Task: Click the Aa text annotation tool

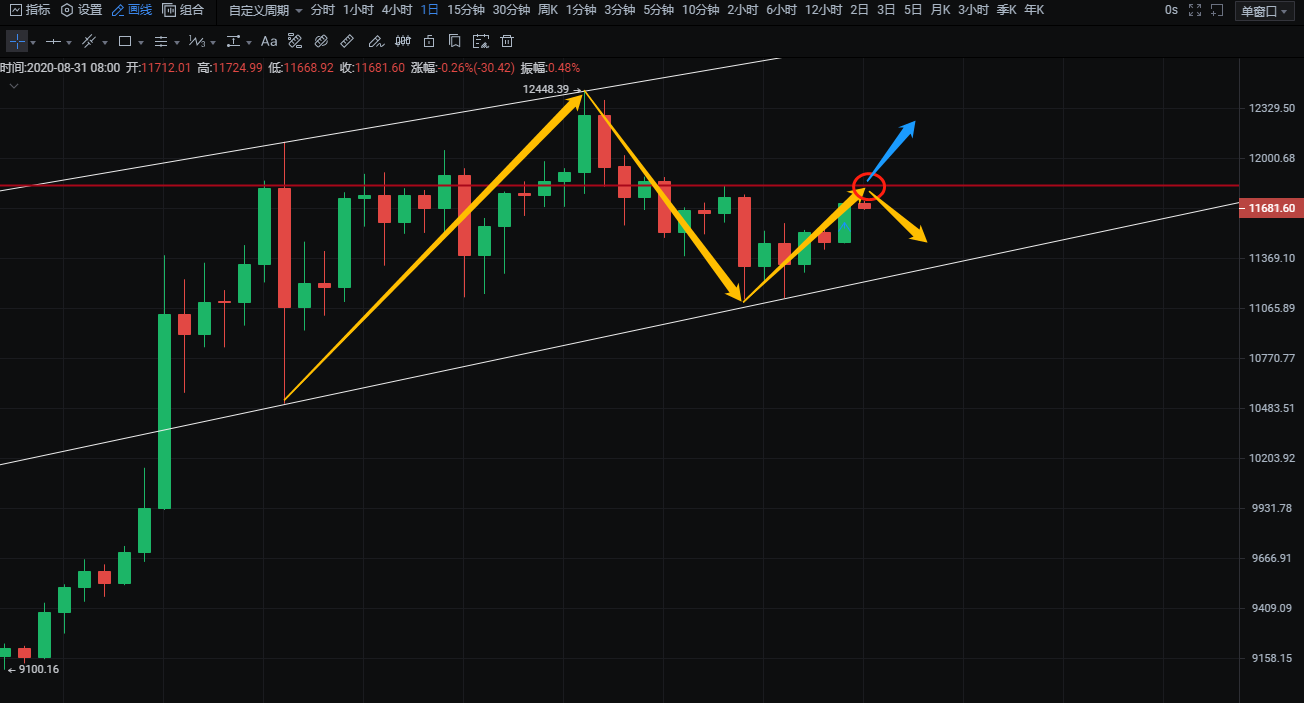Action: tap(269, 42)
